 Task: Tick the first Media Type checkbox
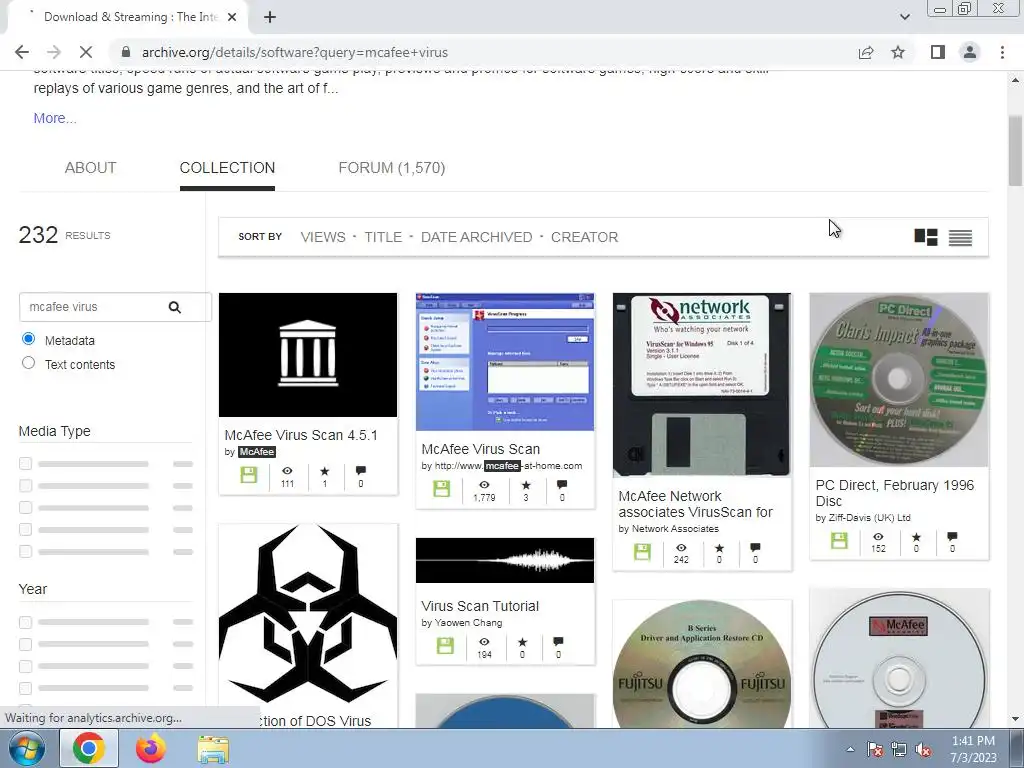25,464
